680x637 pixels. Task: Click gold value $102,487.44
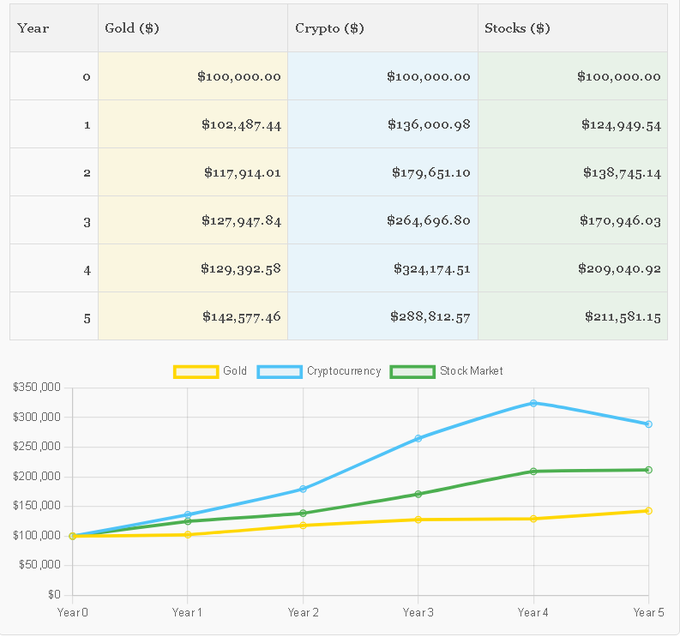click(x=241, y=125)
